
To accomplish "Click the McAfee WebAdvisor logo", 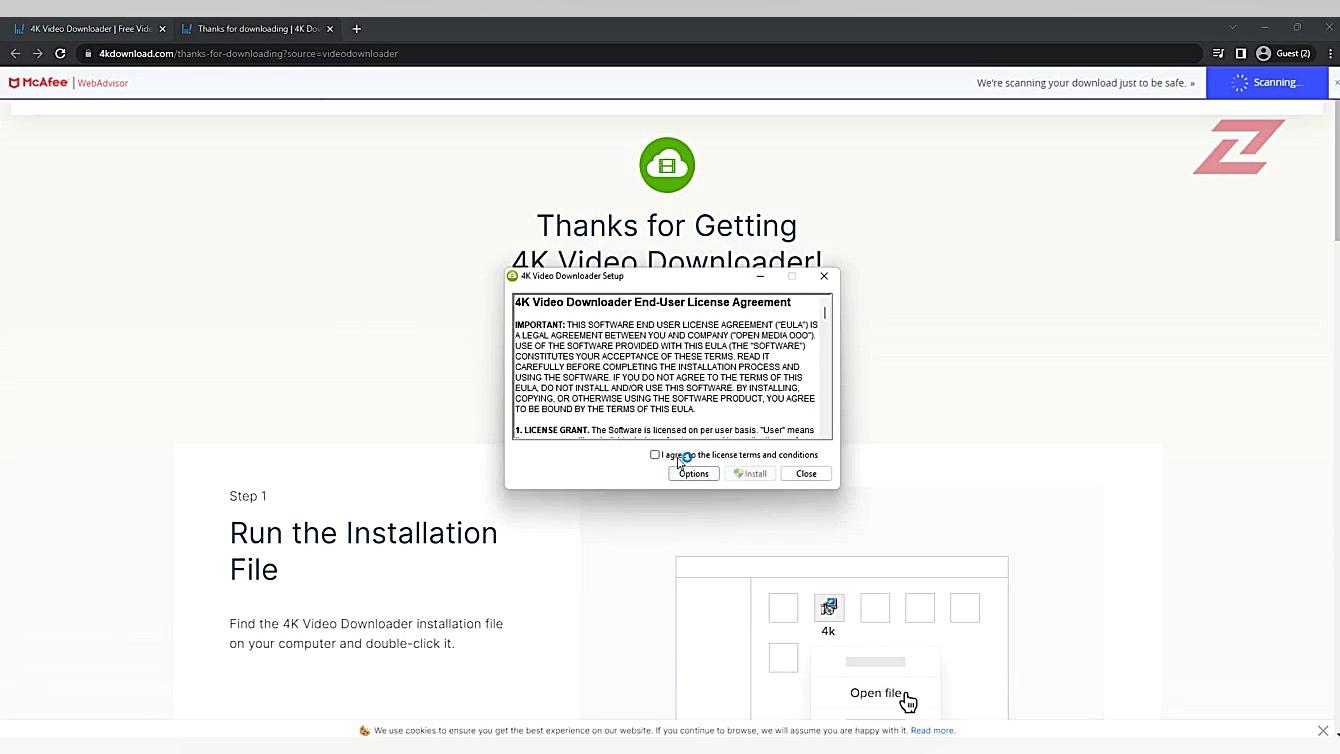I will click(69, 83).
